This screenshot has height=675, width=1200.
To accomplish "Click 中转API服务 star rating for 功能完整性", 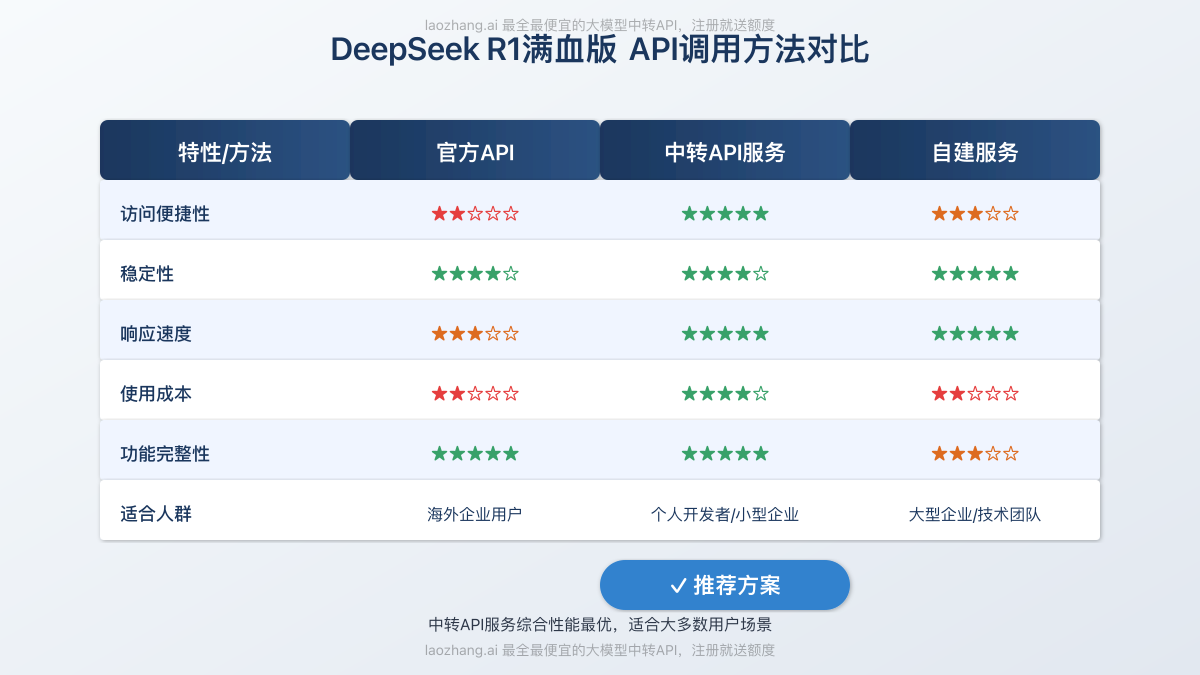I will (725, 453).
